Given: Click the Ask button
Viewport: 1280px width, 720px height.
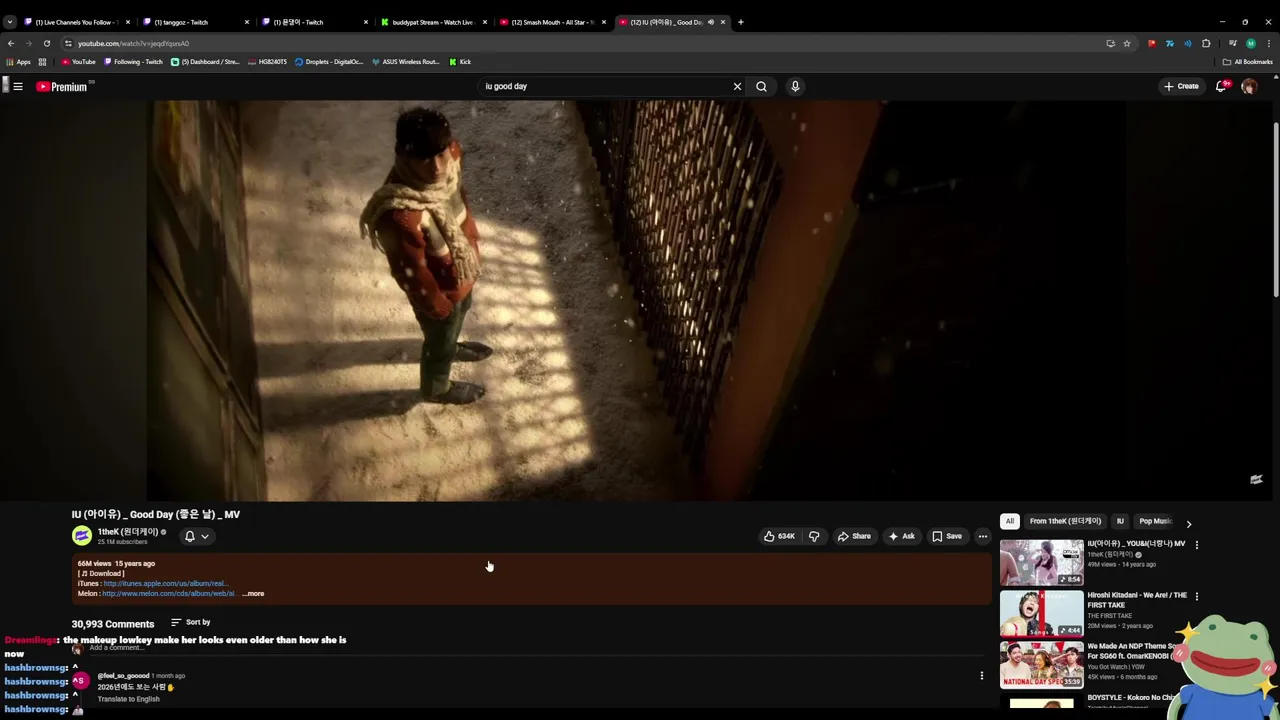Looking at the screenshot, I should tap(901, 536).
